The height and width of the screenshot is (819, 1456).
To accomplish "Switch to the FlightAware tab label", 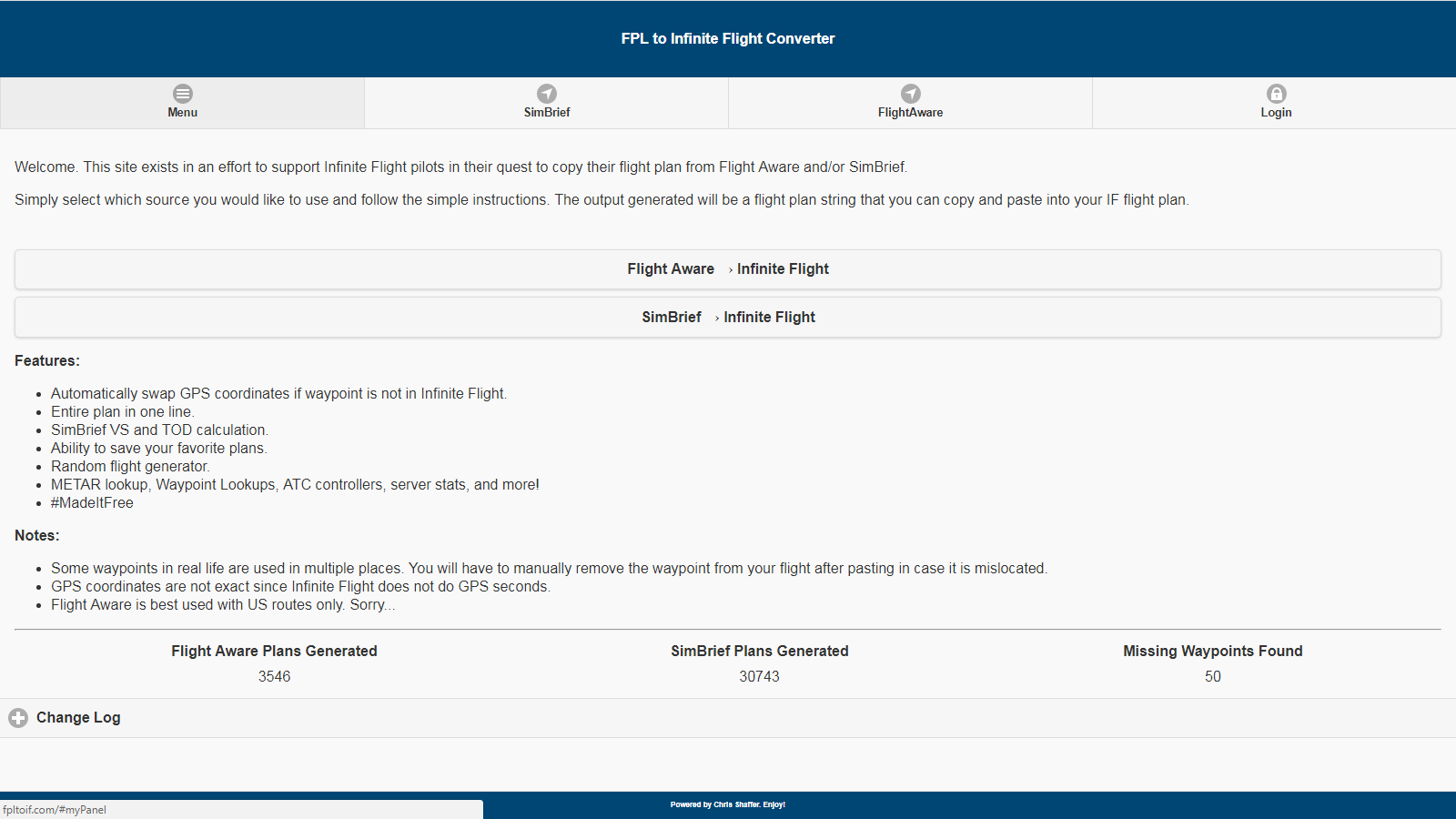I will click(910, 113).
